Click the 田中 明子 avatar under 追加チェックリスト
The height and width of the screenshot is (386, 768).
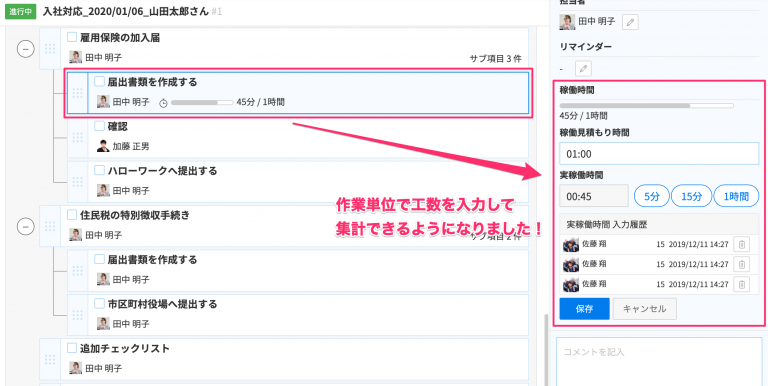click(x=75, y=368)
